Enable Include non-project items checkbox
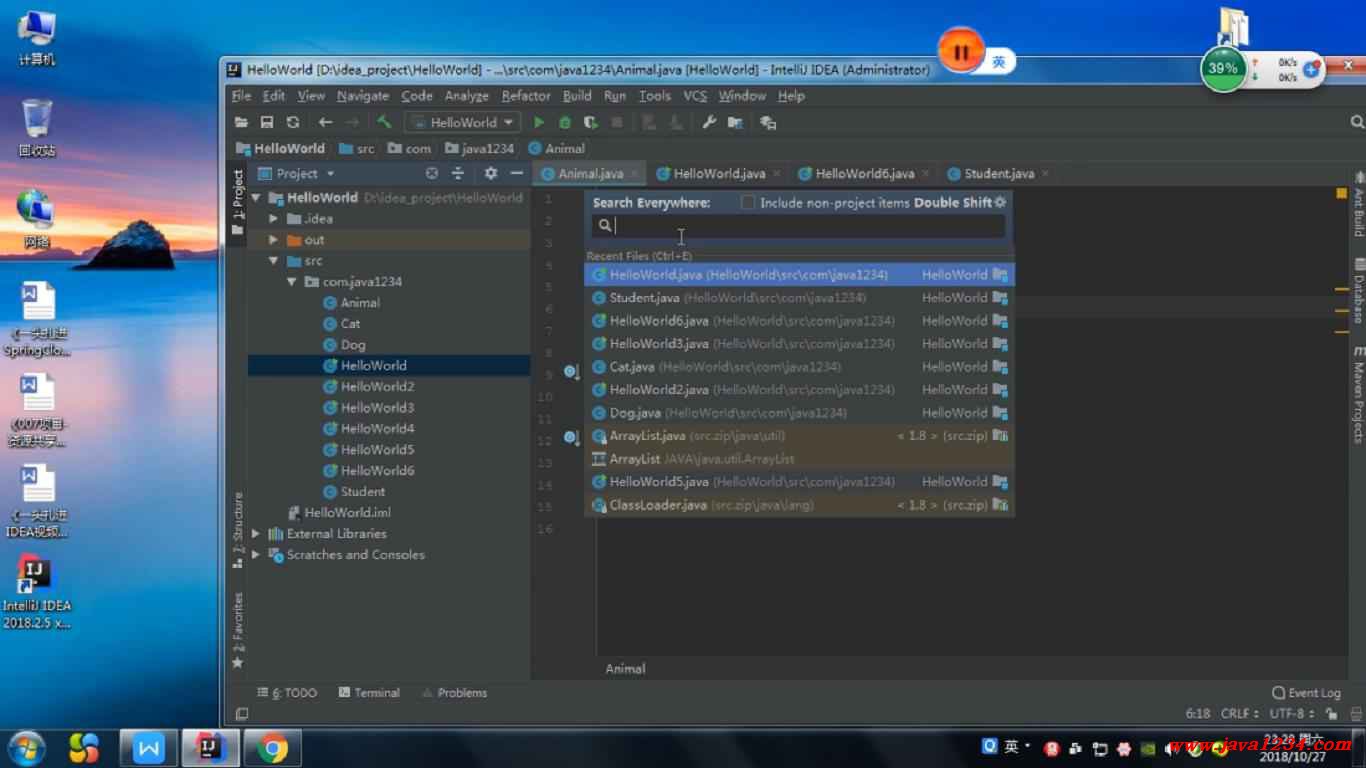 click(x=748, y=202)
